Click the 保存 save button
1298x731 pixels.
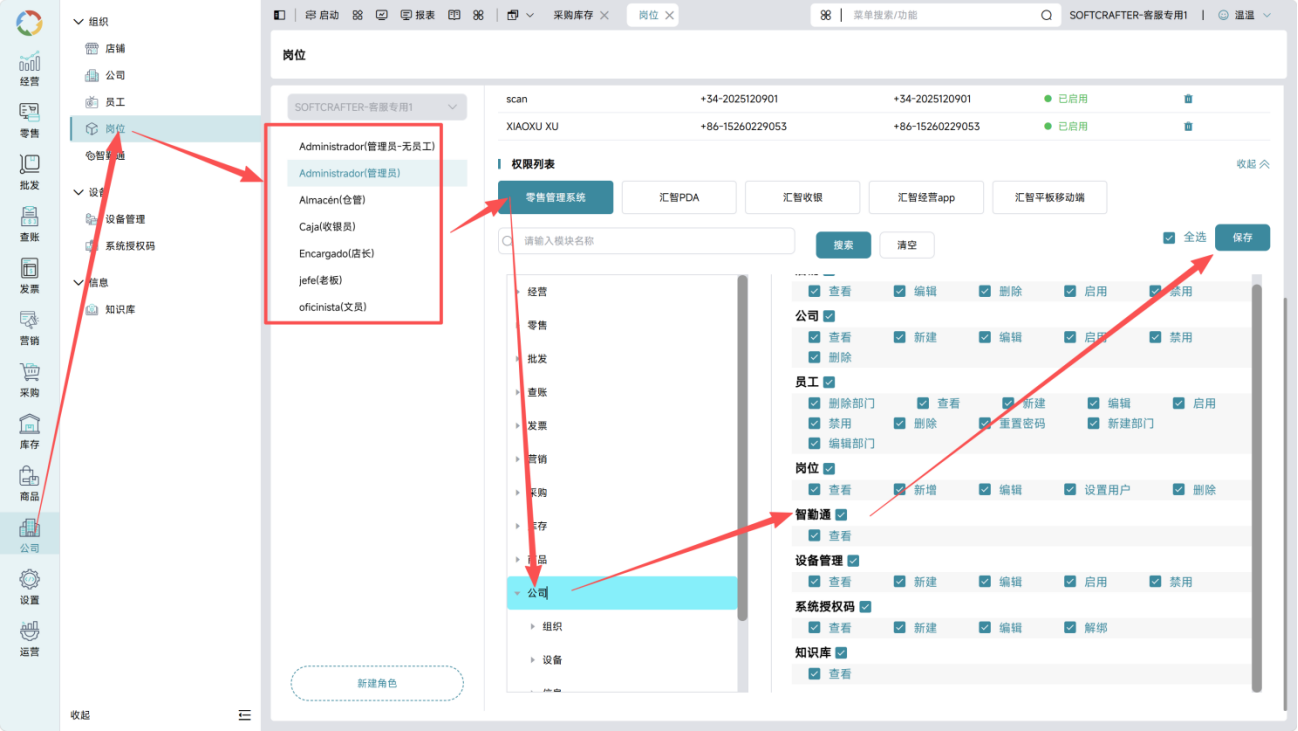pos(1242,238)
